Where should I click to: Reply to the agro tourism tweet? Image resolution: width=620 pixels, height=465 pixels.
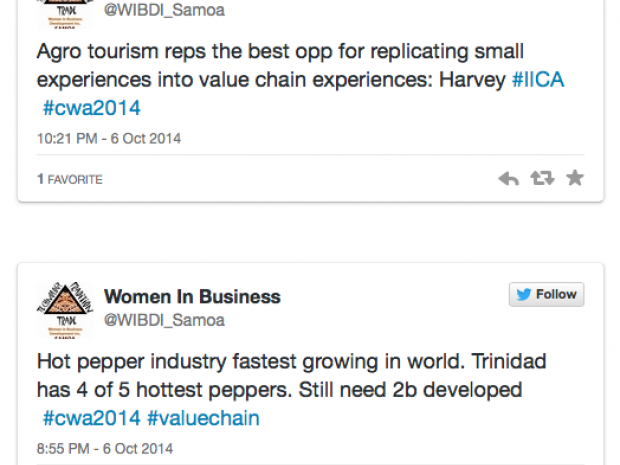coord(509,178)
